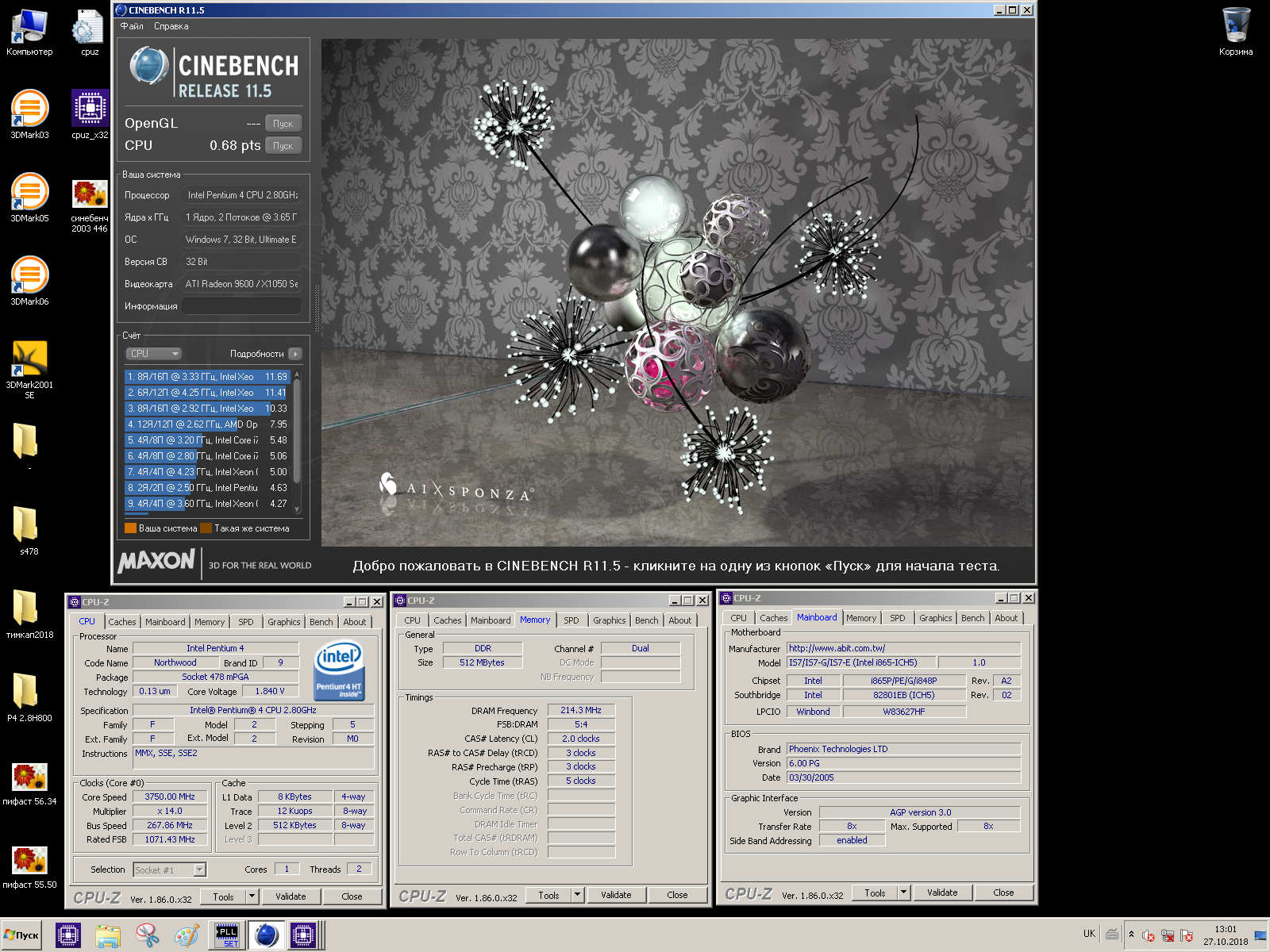Click the UK input language indicator
Screen dimensions: 1270x952
[1089, 934]
